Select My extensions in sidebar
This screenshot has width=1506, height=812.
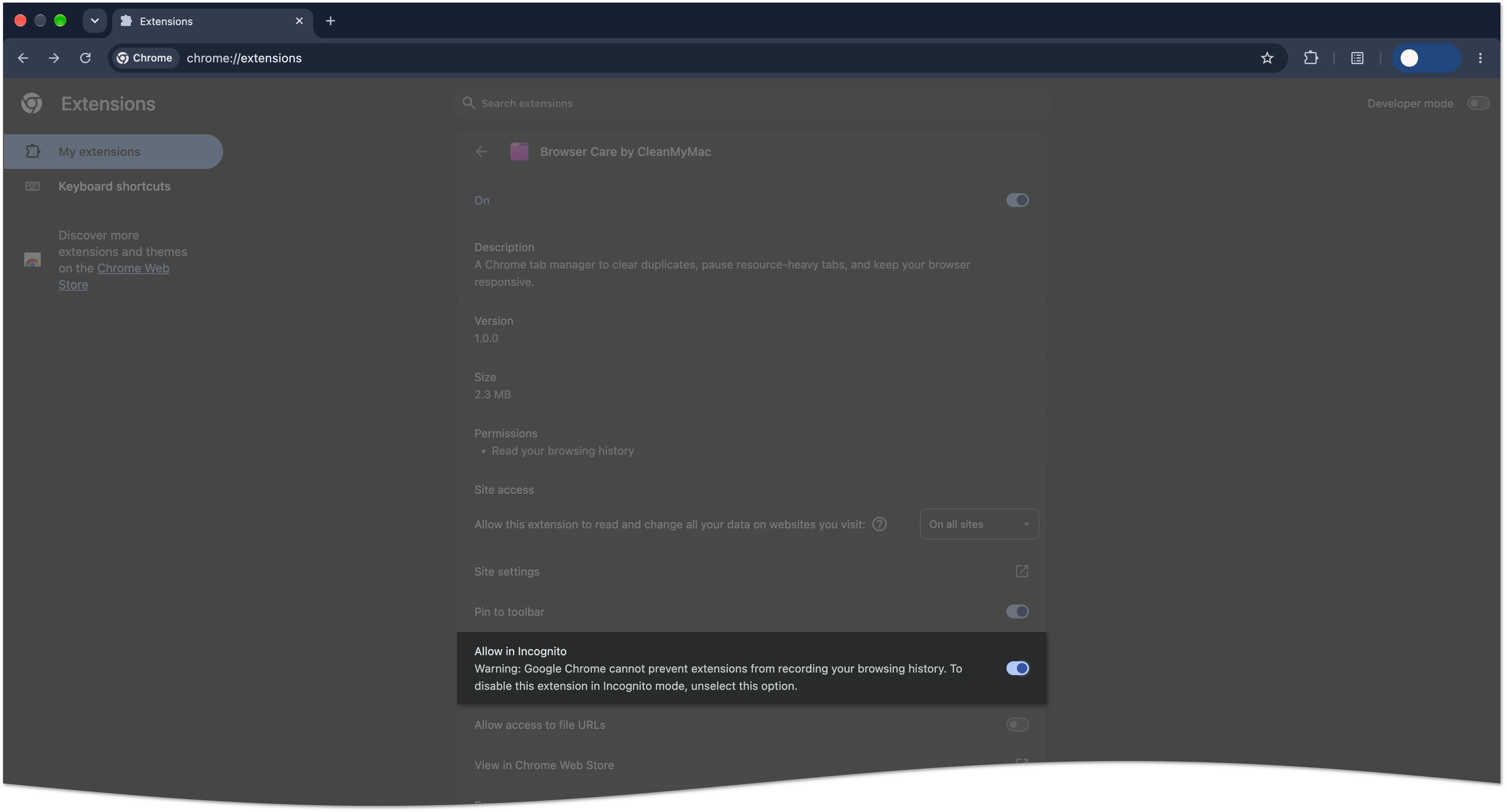tap(114, 151)
